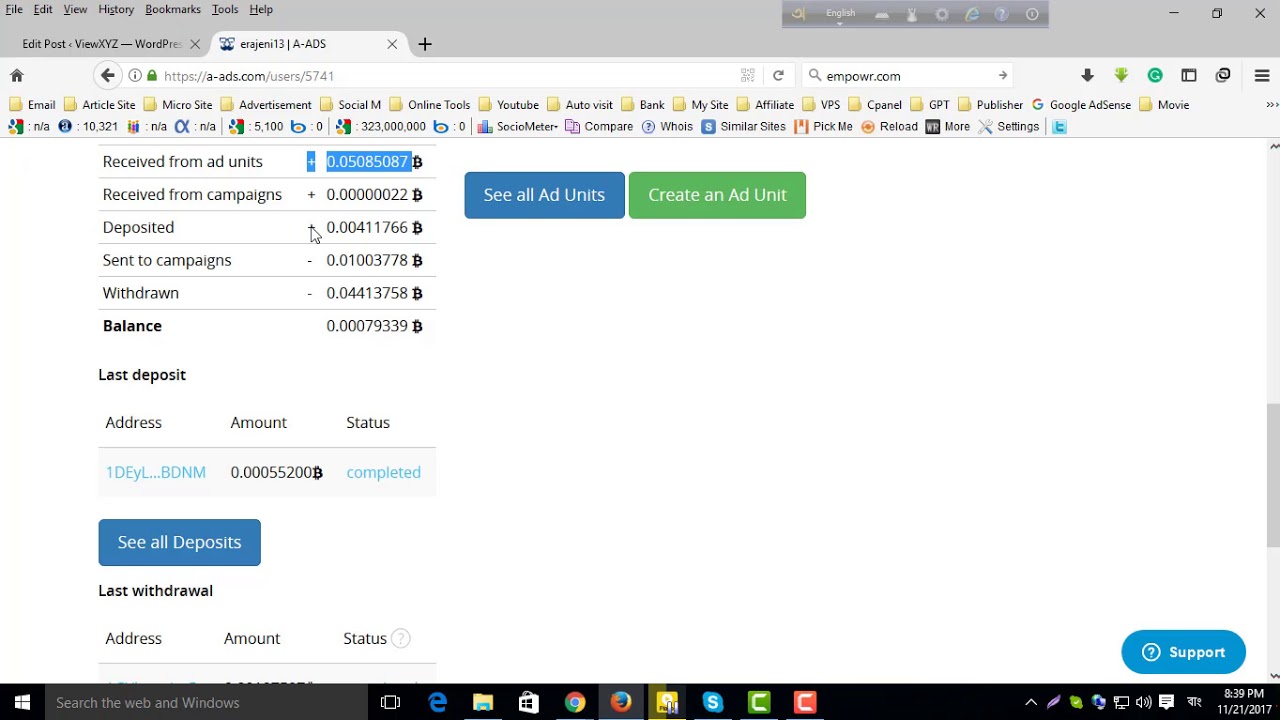Open Google Chrome from taskbar
This screenshot has width=1280, height=720.
click(x=574, y=702)
